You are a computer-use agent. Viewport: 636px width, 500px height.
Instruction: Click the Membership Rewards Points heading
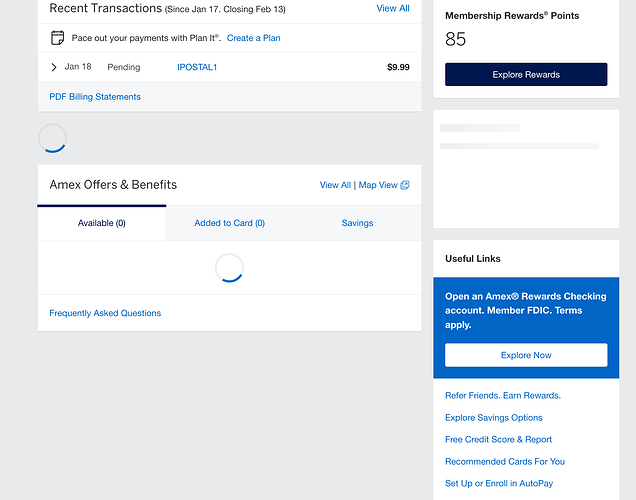coord(512,15)
